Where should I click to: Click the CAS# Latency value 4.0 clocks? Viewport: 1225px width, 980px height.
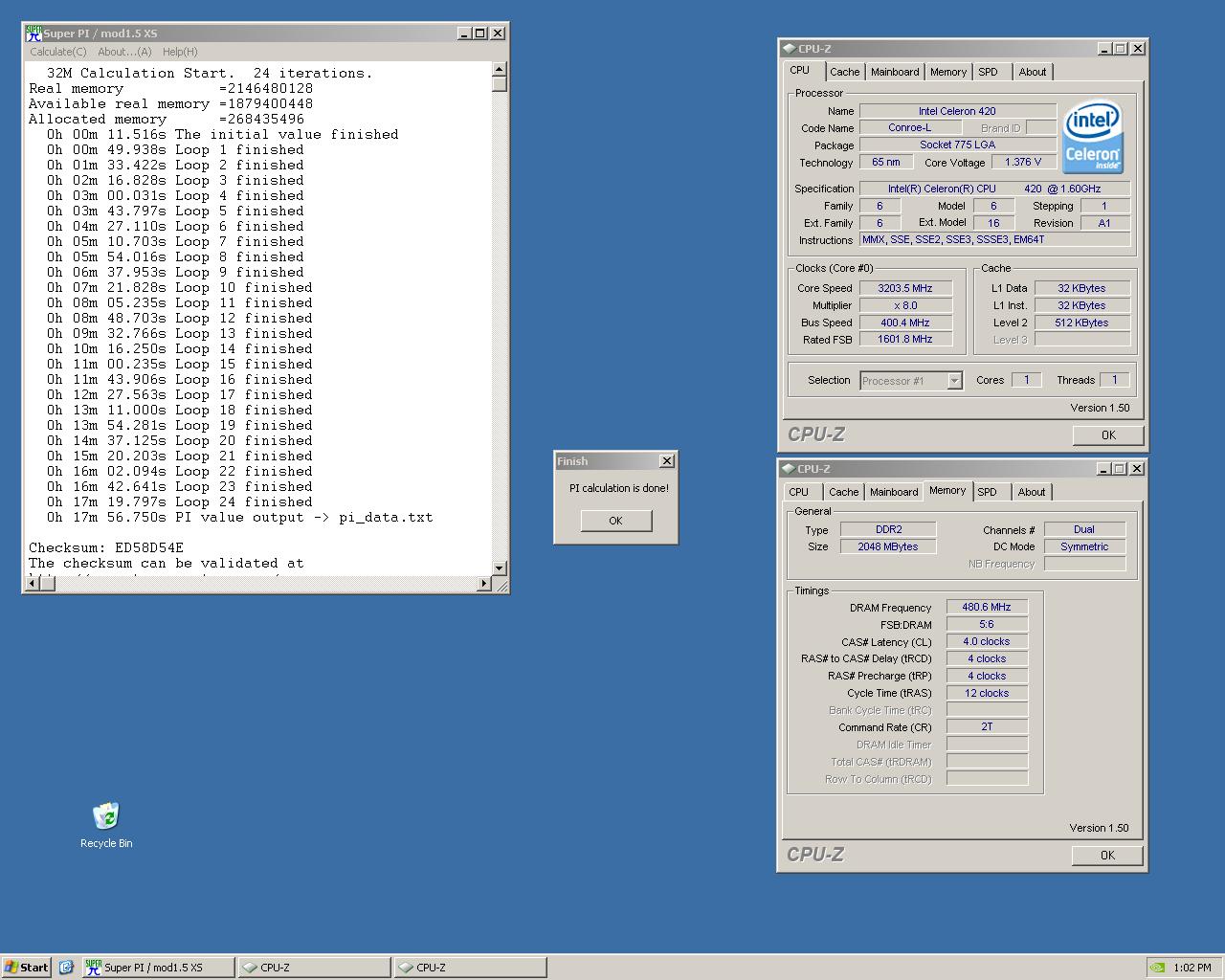pyautogui.click(x=987, y=641)
